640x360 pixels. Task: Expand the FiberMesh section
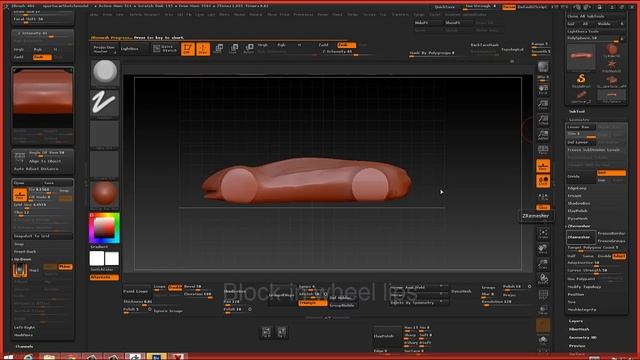pyautogui.click(x=579, y=329)
